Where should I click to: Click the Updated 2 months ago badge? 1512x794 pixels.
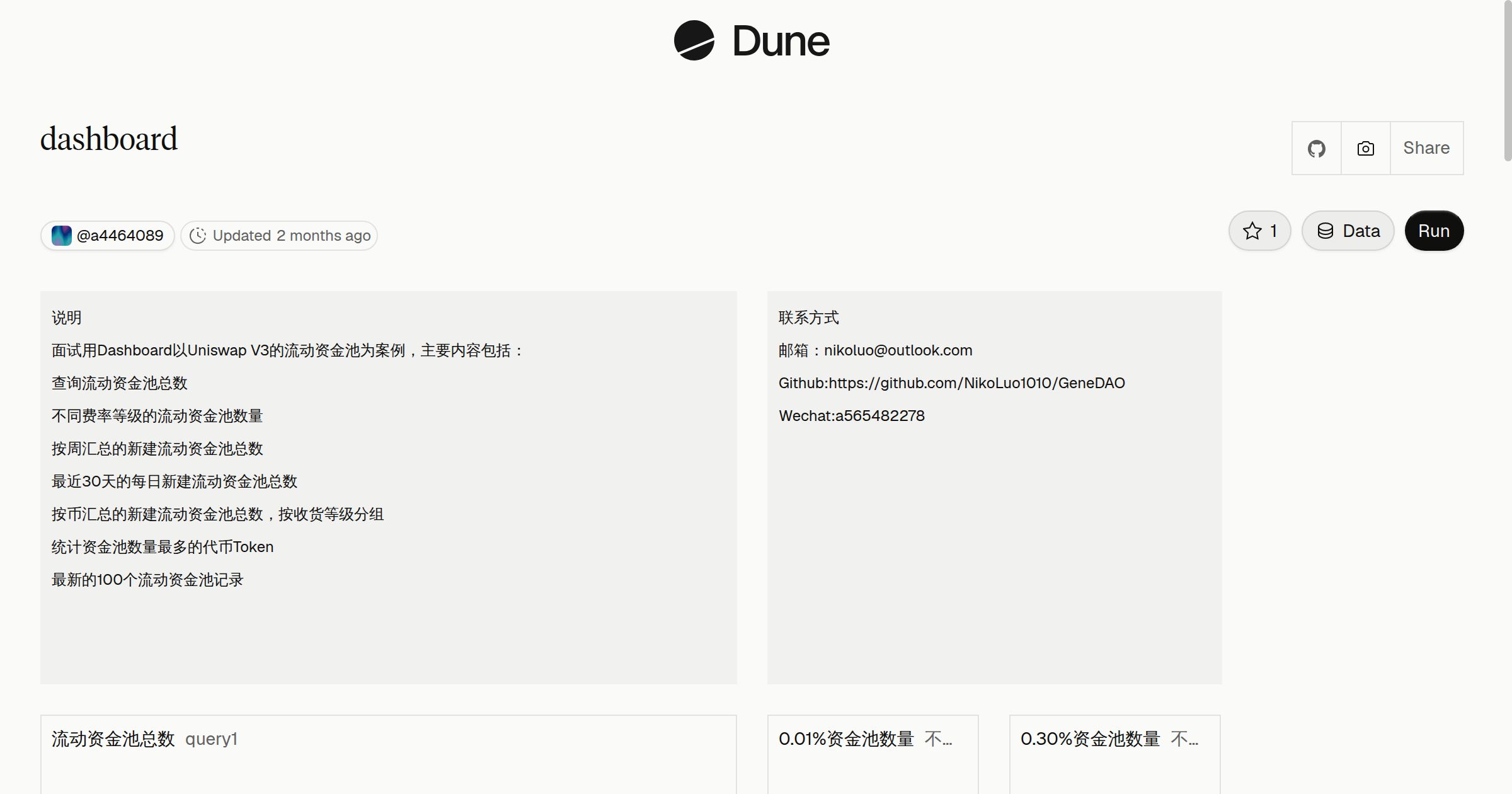[279, 236]
